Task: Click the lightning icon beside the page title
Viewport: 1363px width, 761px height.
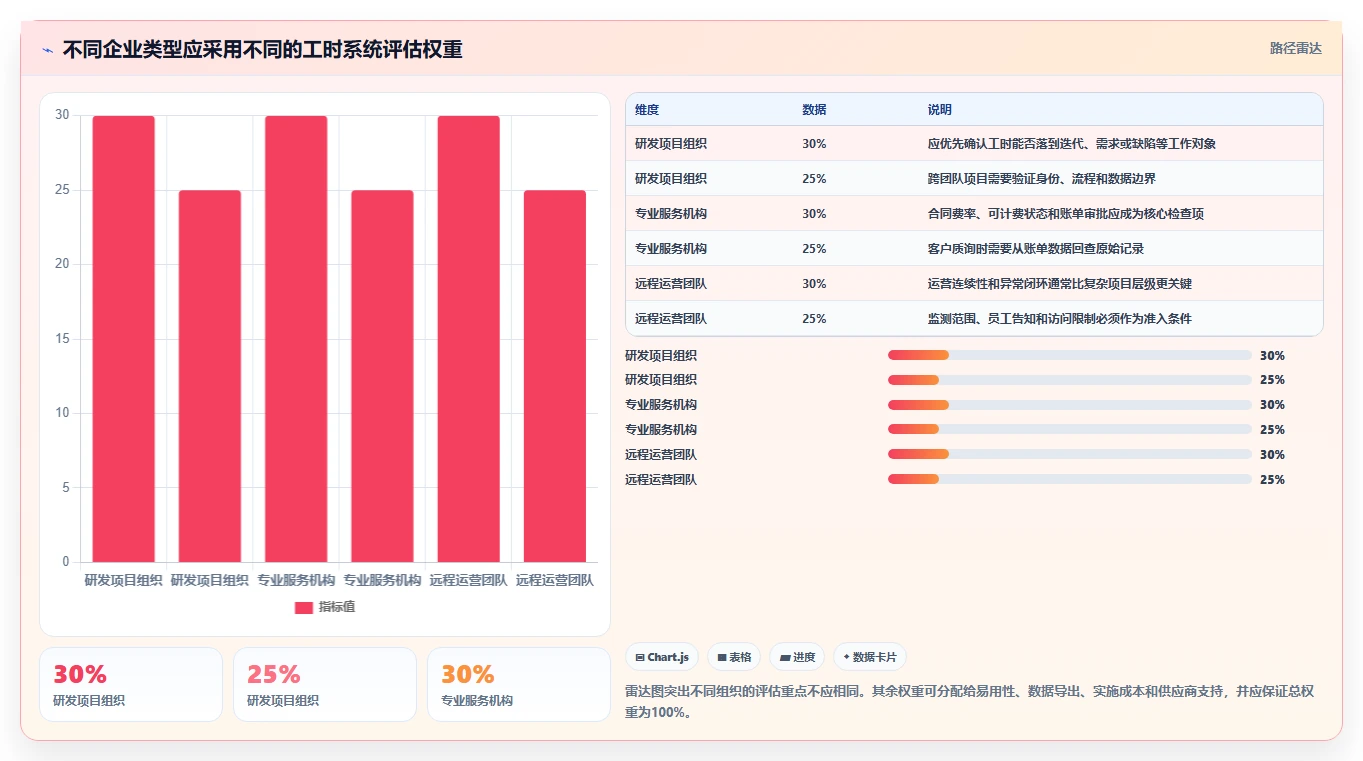Action: click(48, 50)
